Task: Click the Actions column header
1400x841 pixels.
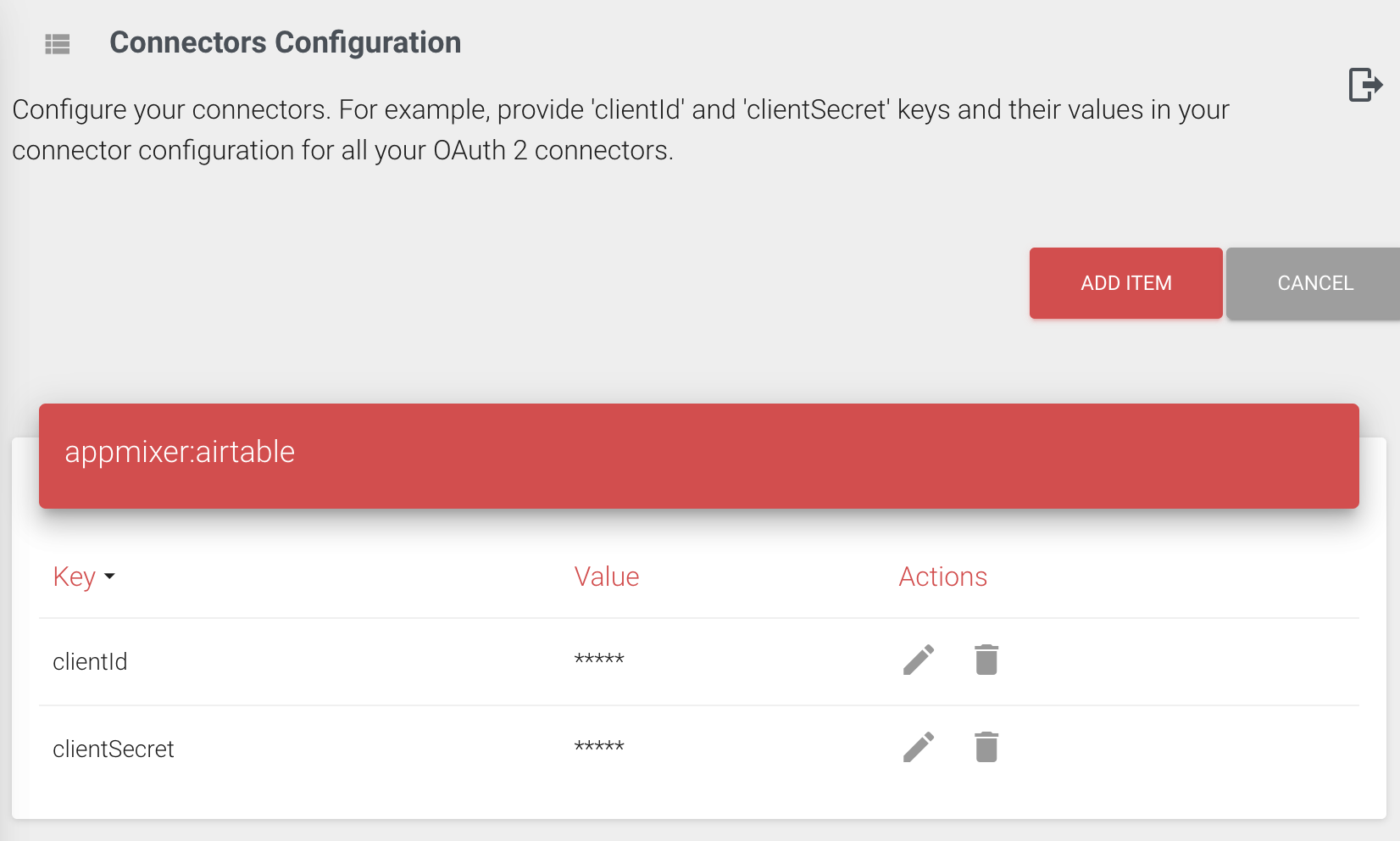Action: click(x=942, y=577)
